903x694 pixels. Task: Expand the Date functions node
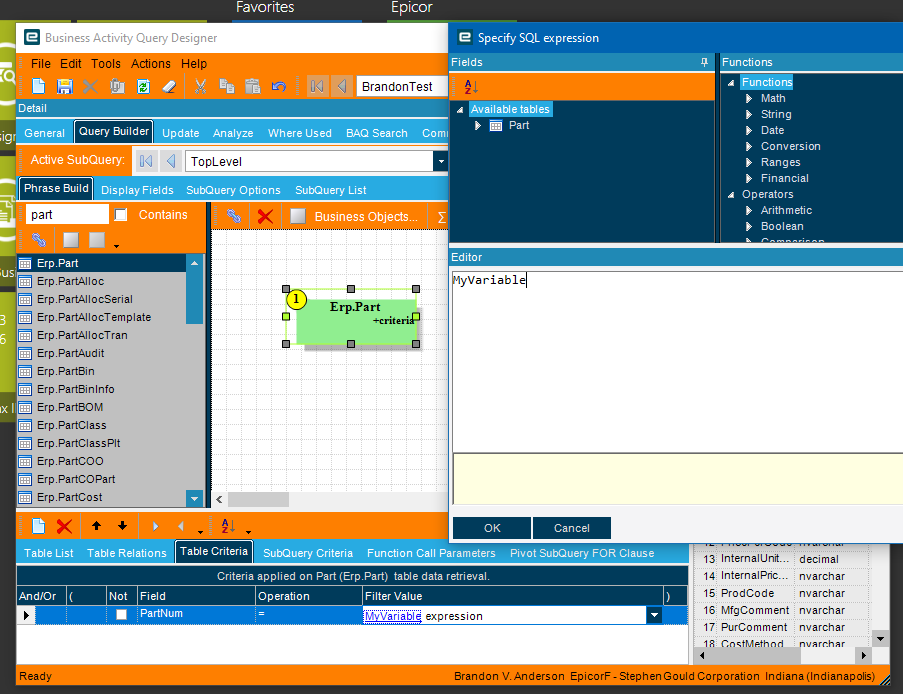click(x=749, y=131)
